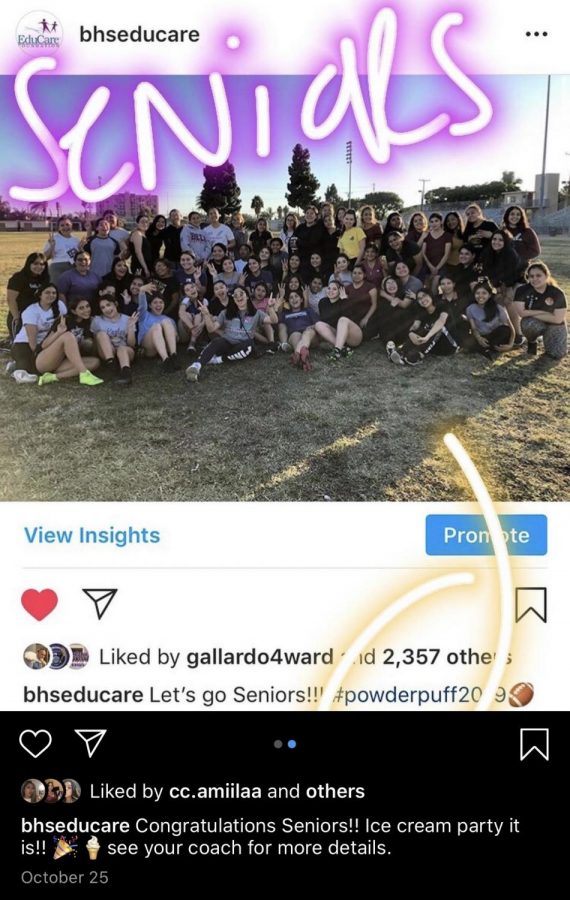The image size is (570, 900).
Task: Open bhseducare in the Congratulations caption
Action: pos(75,825)
